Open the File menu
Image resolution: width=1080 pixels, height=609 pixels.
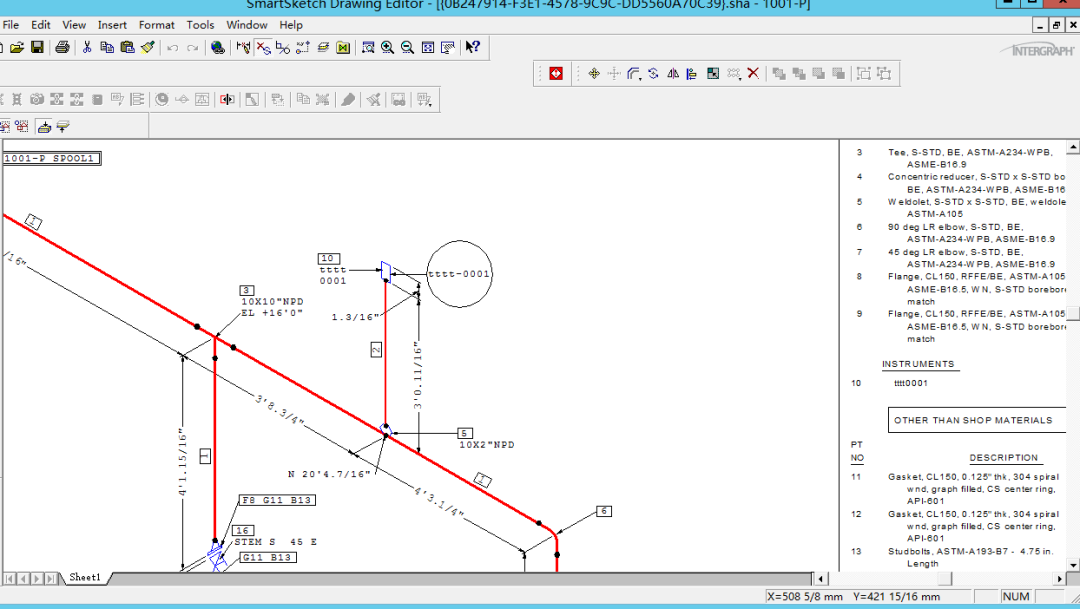pos(11,25)
